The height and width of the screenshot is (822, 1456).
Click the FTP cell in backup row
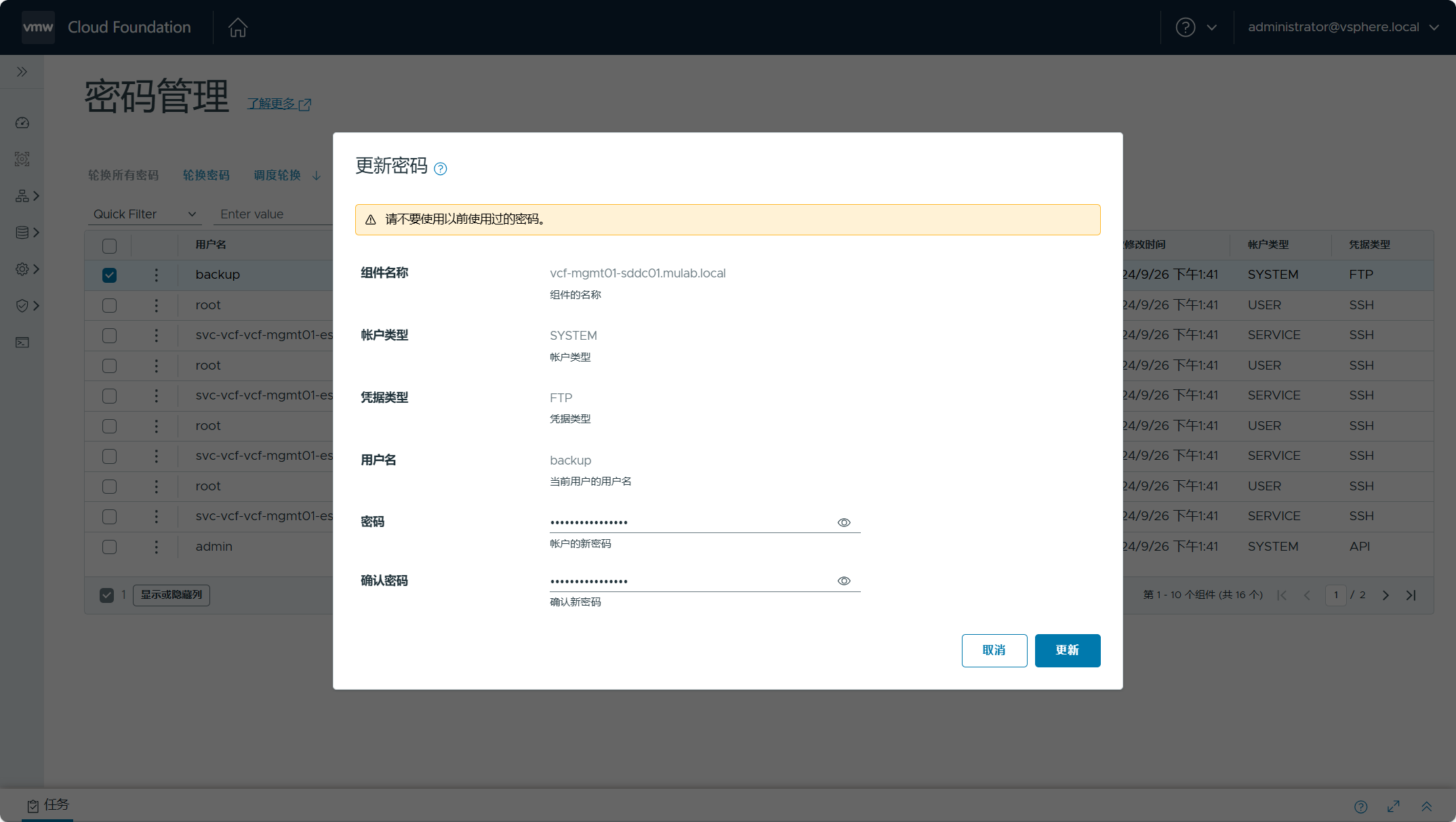(x=1361, y=275)
